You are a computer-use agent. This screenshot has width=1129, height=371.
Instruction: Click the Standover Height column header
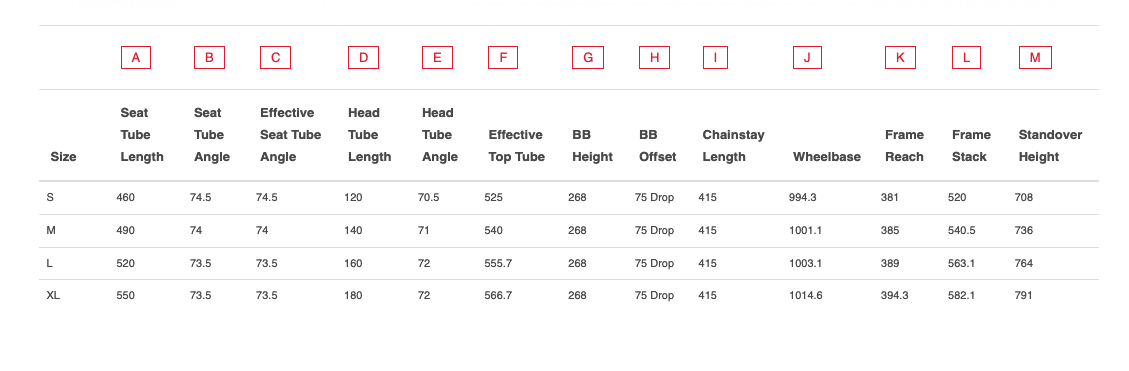click(x=1050, y=146)
